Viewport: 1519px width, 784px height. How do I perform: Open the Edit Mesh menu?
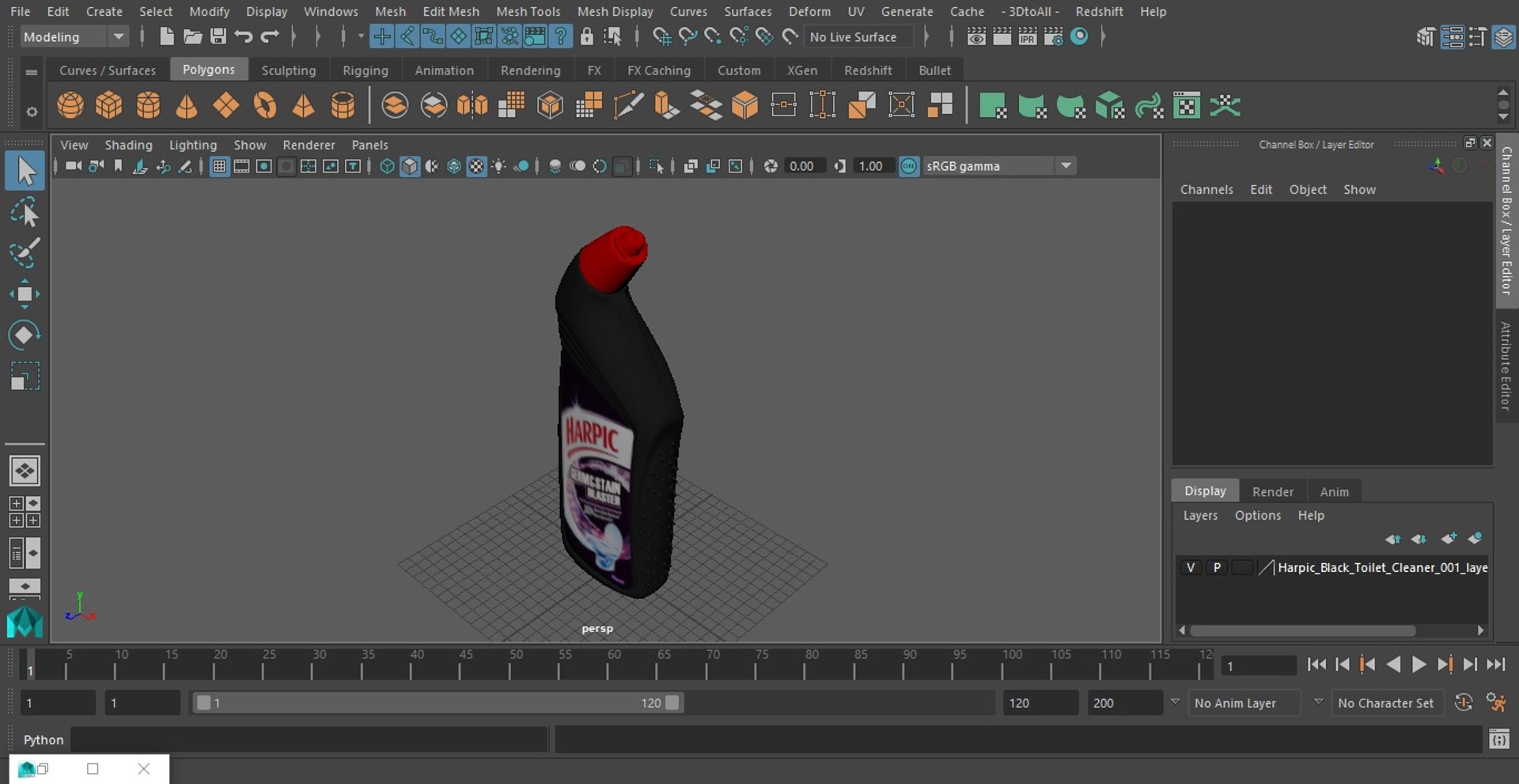[x=451, y=11]
